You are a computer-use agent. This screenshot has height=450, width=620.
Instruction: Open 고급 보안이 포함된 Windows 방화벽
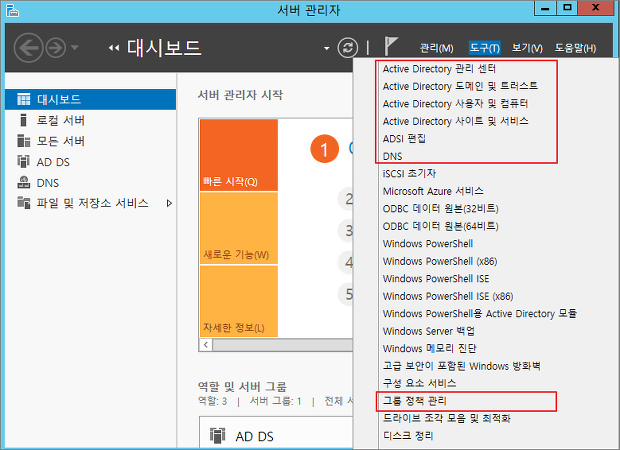pos(461,366)
